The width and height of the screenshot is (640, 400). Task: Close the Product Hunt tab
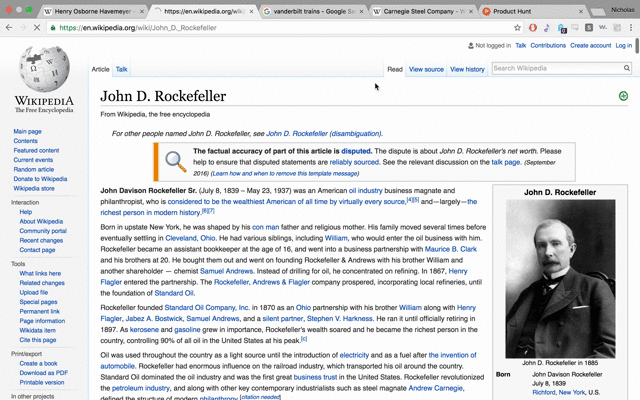pyautogui.click(x=580, y=11)
